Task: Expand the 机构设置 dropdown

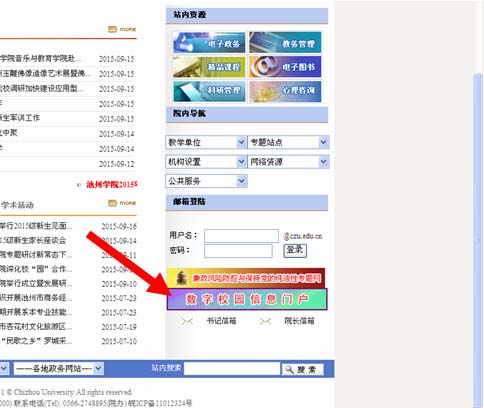Action: click(206, 162)
